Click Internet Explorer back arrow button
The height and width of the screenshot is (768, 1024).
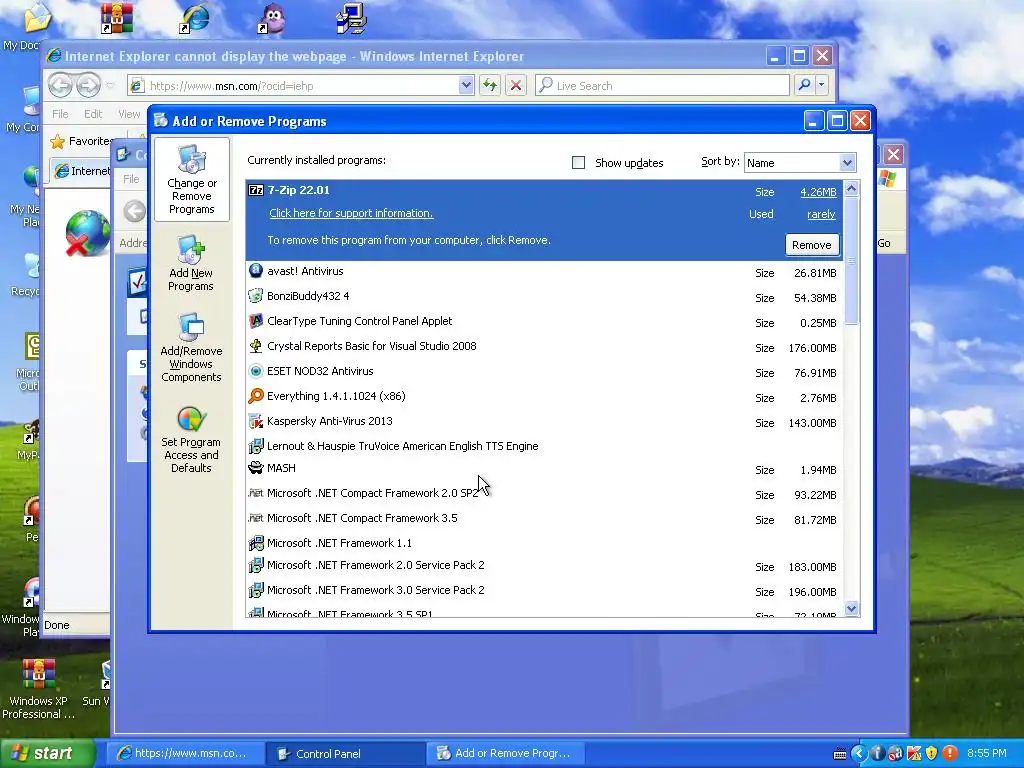pos(60,85)
